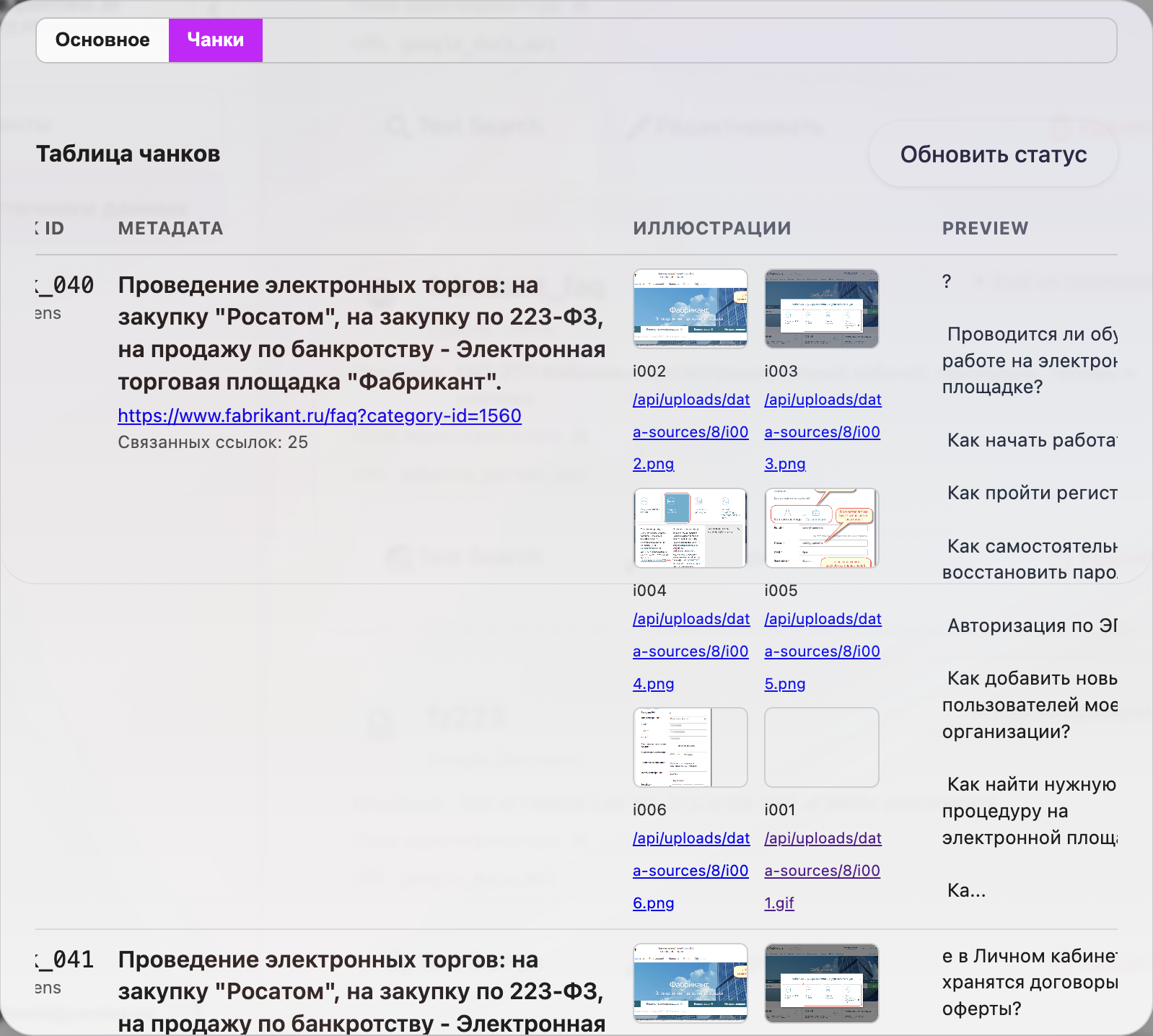Open thumbnail i005 illustration
Viewport: 1153px width, 1036px height.
pos(822,528)
